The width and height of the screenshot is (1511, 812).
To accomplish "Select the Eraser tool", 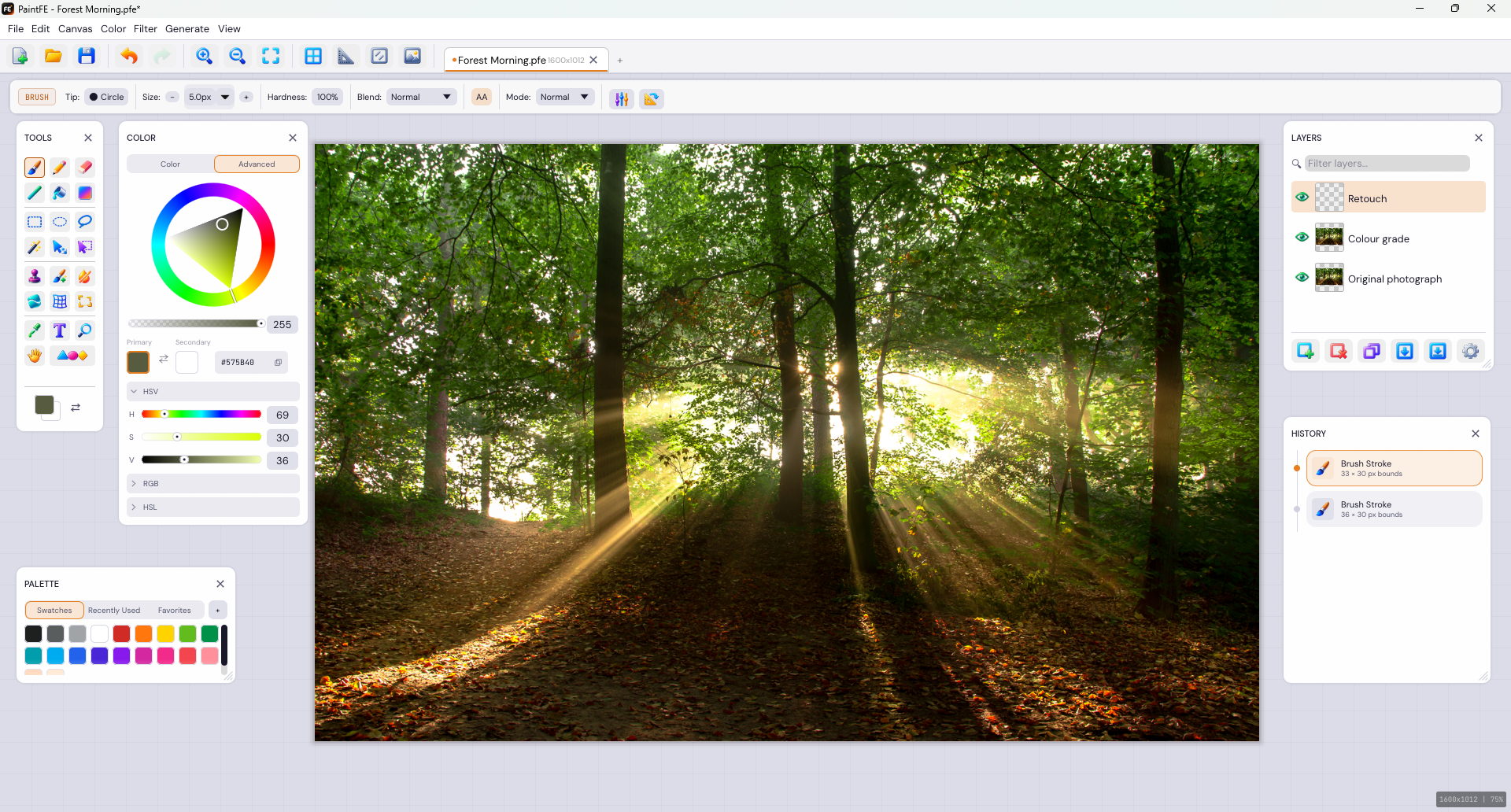I will coord(85,167).
